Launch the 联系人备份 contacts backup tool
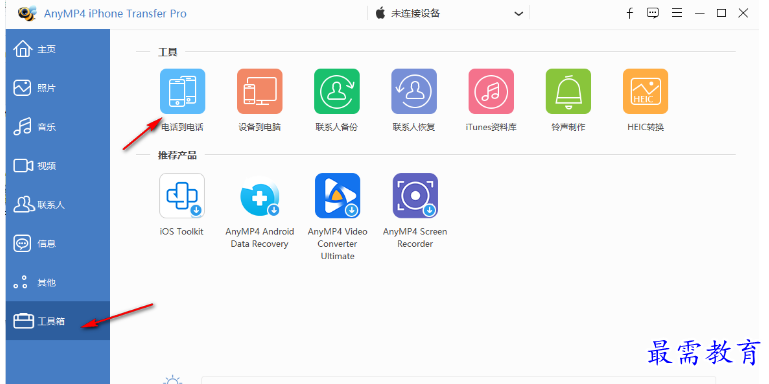 point(337,92)
